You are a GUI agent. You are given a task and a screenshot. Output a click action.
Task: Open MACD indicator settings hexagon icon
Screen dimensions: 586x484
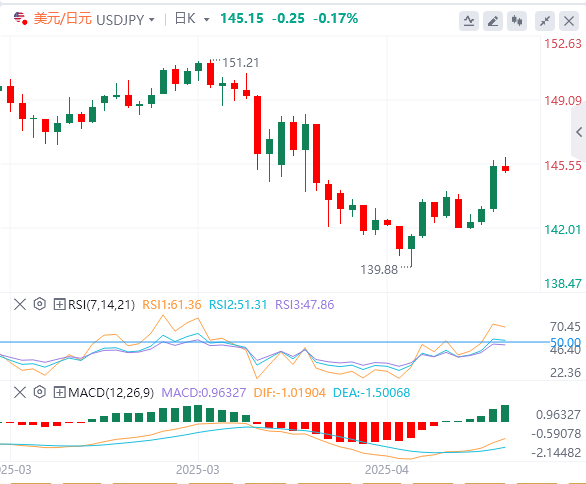40,392
